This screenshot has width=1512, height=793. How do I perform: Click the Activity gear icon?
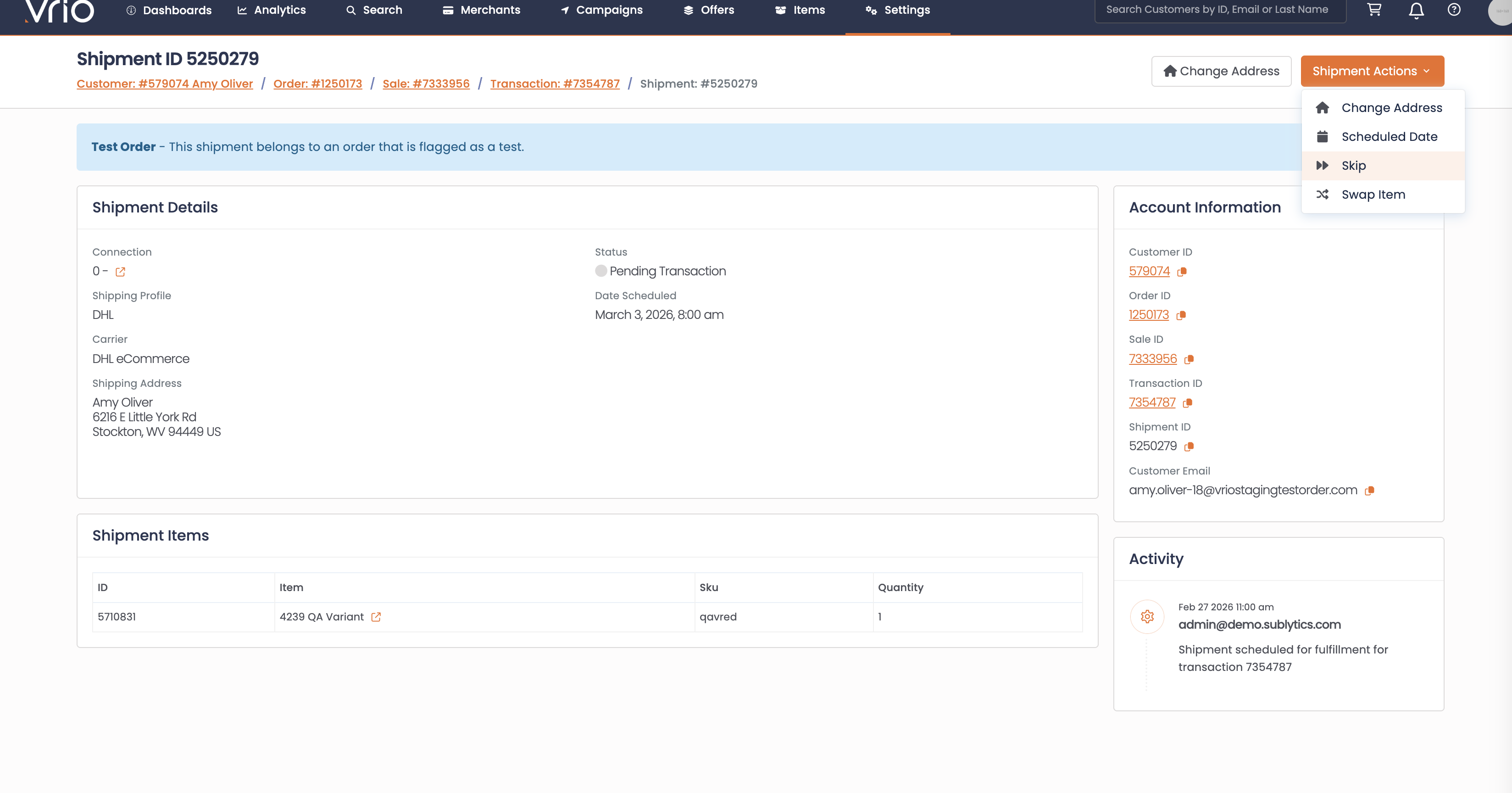[x=1147, y=616]
